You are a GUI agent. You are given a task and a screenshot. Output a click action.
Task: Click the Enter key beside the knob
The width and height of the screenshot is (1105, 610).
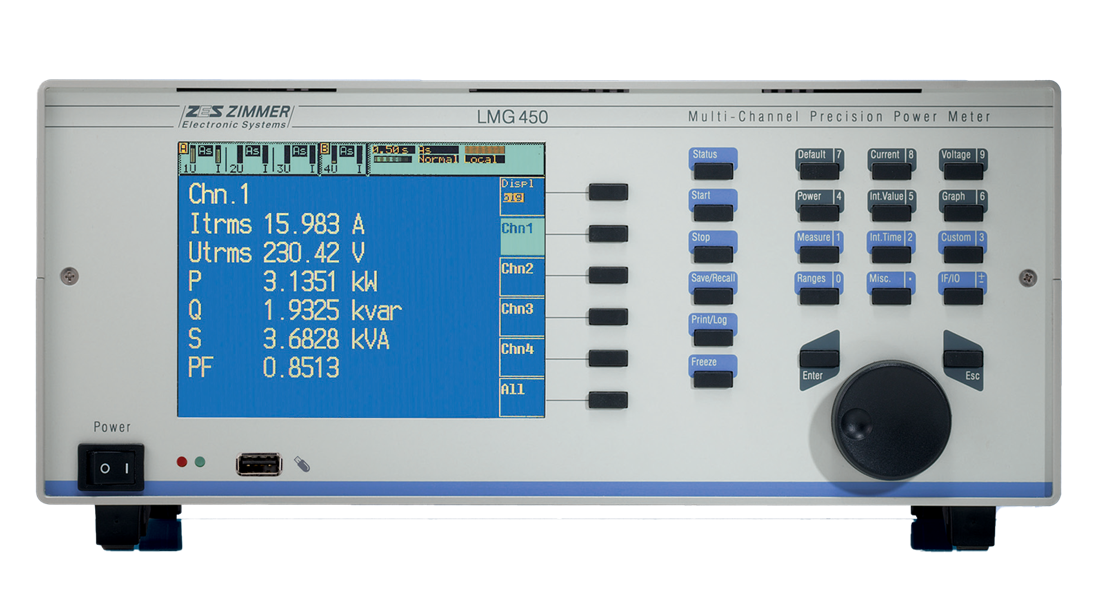click(819, 359)
